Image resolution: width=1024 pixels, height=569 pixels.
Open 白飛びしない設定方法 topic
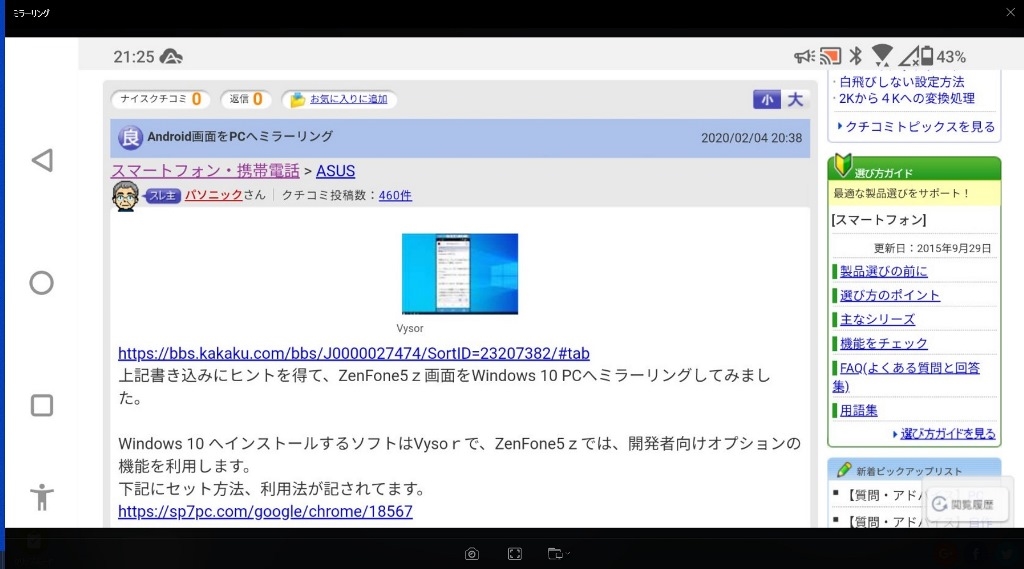[902, 82]
